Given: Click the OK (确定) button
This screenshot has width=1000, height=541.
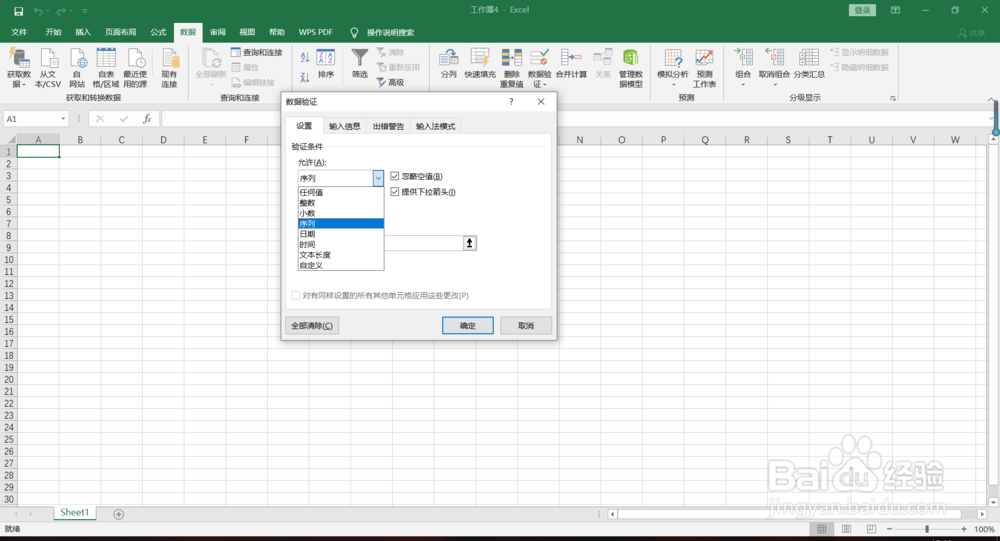Looking at the screenshot, I should (x=467, y=325).
